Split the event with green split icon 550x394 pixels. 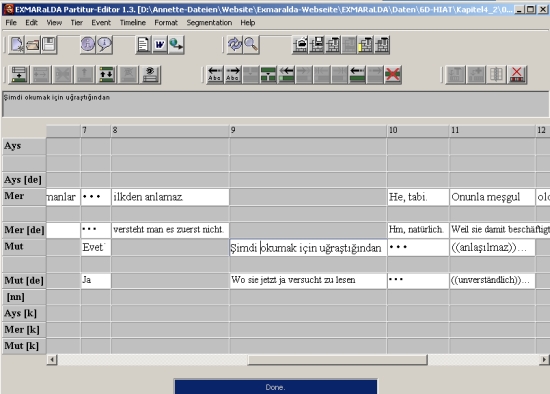(268, 74)
